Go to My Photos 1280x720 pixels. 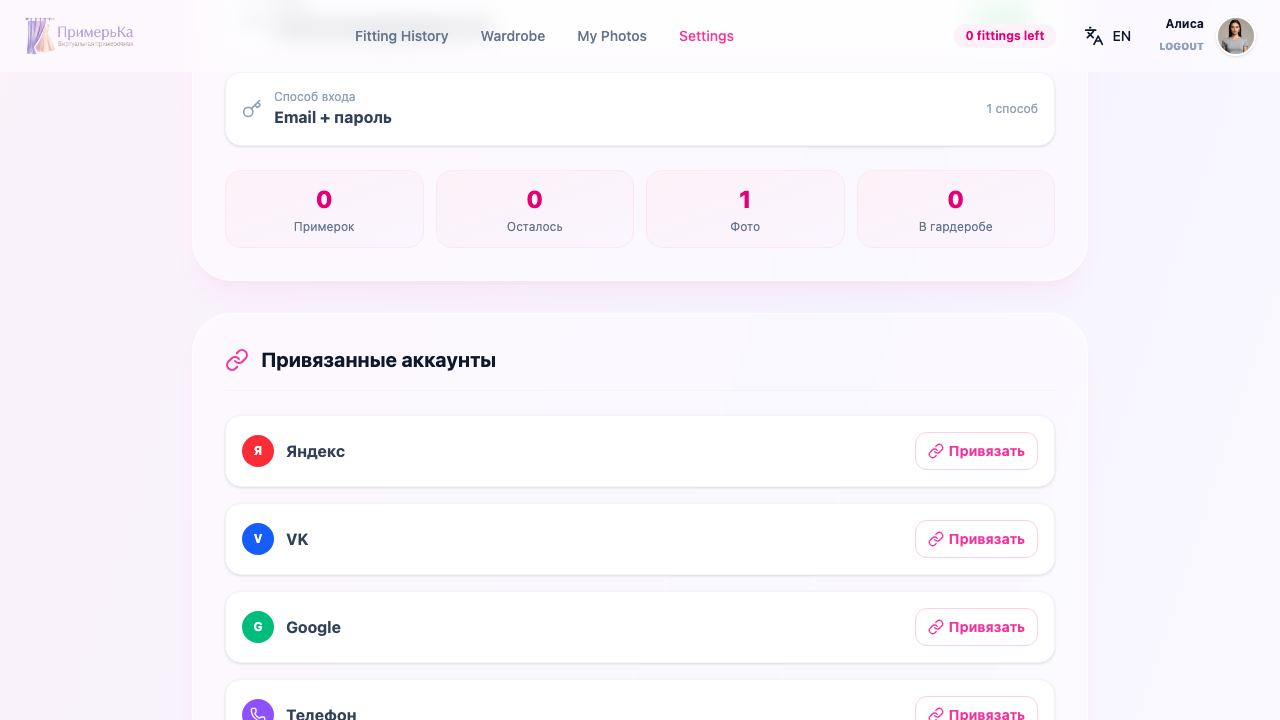[612, 36]
